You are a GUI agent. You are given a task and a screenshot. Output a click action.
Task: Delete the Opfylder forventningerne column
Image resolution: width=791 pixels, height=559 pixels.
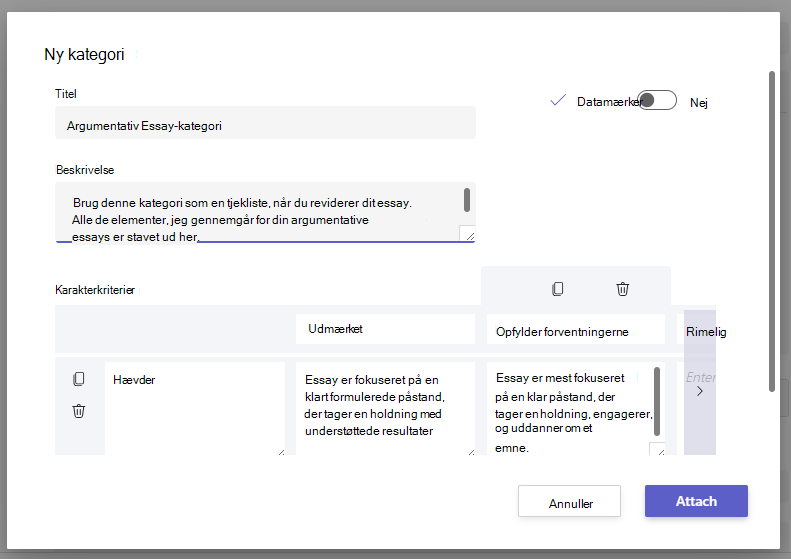(x=623, y=289)
